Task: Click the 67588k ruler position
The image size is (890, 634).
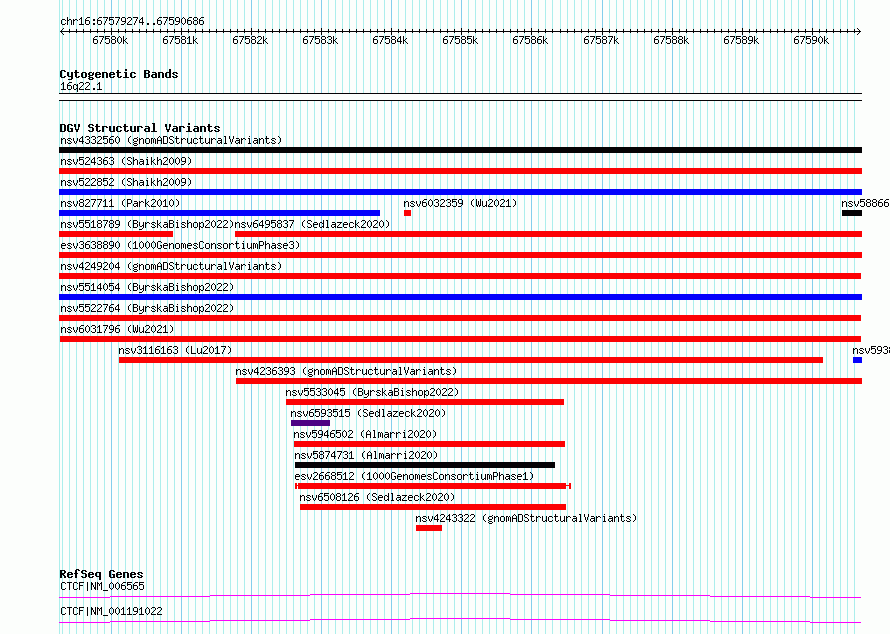Action: (671, 40)
